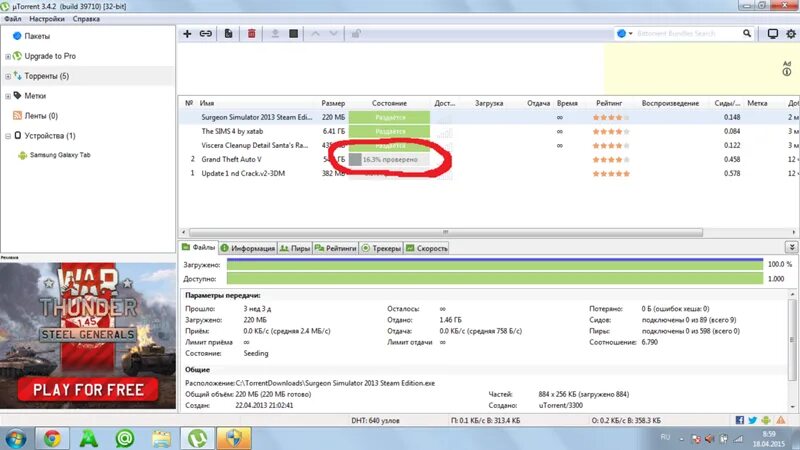Open the green A app in taskbar
The width and height of the screenshot is (800, 450).
[89, 438]
